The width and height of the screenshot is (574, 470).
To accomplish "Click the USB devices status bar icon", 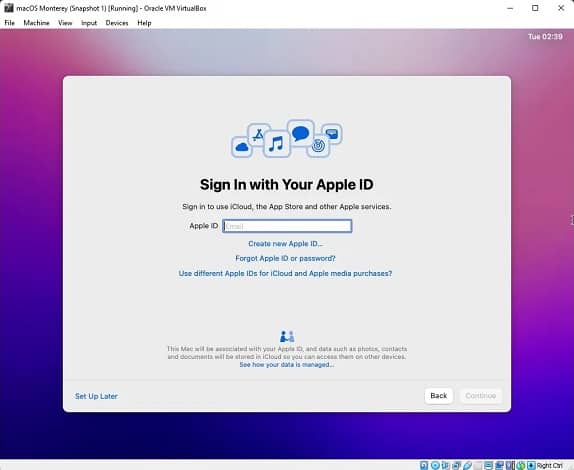I will 467,465.
